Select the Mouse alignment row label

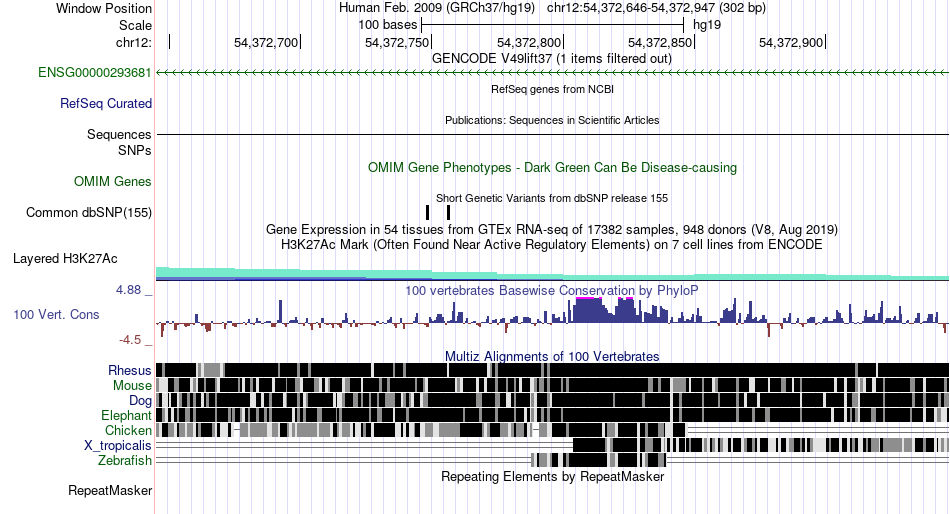pyautogui.click(x=132, y=386)
